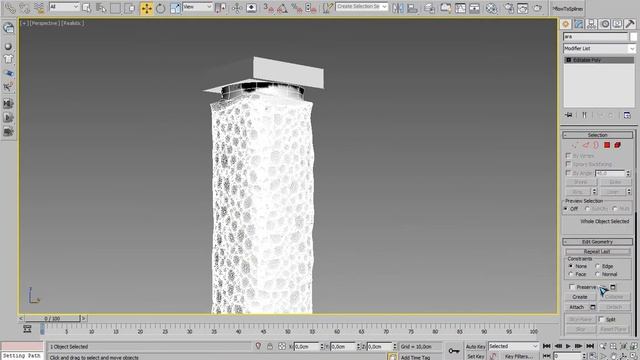
Task: Open the reference coordinate 'View' dropdown
Action: [198, 7]
